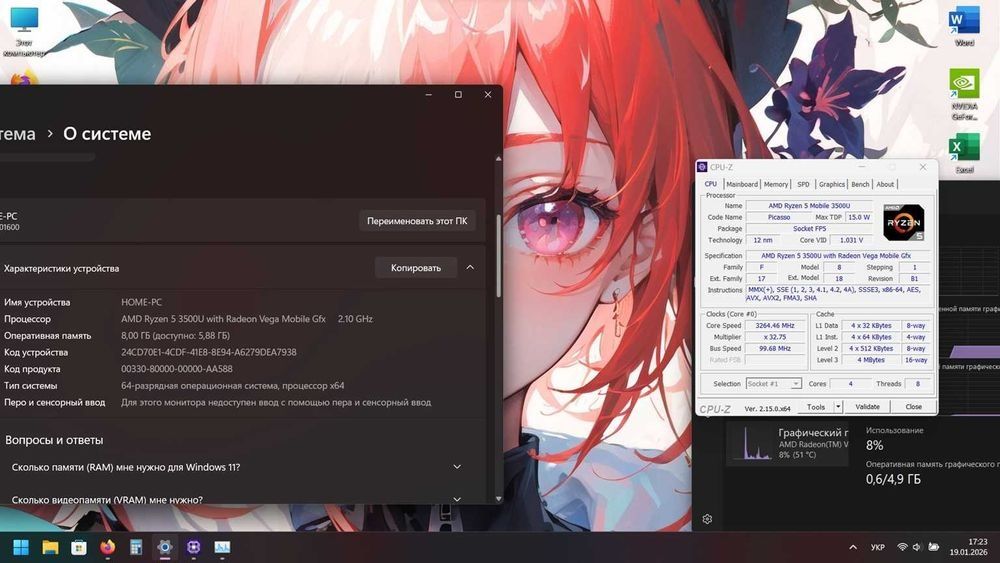This screenshot has height=563, width=1000.
Task: Go back via the Система breadcrumb link
Action: click(x=18, y=134)
